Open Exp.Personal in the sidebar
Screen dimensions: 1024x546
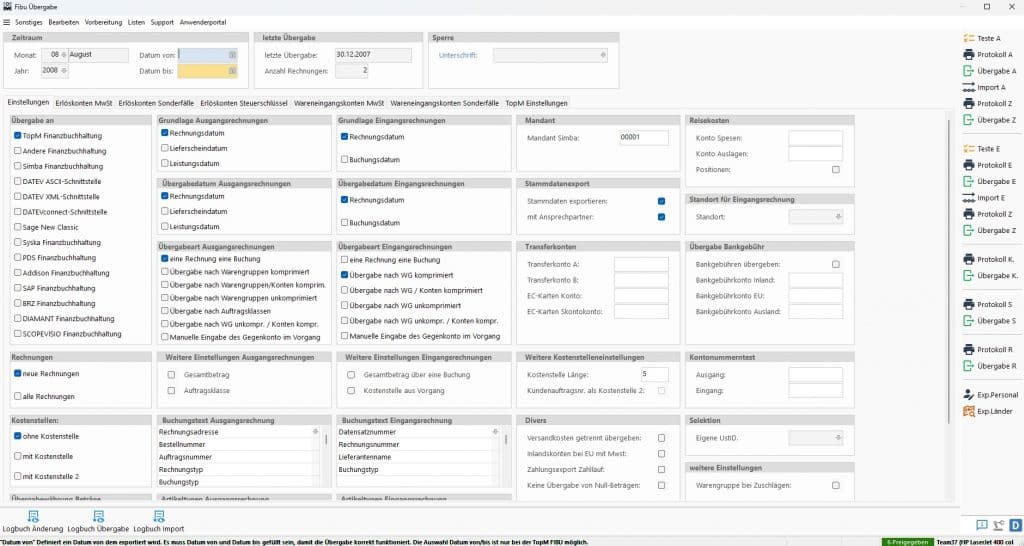coord(968,395)
